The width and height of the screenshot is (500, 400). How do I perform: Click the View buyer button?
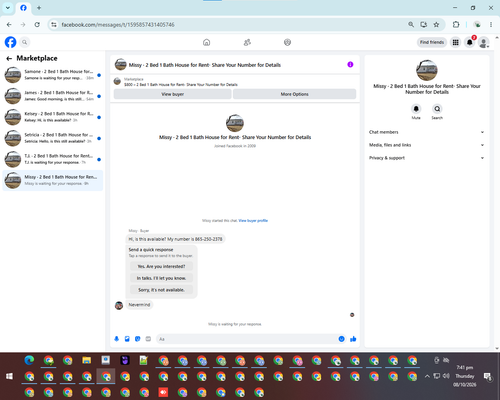click(172, 94)
